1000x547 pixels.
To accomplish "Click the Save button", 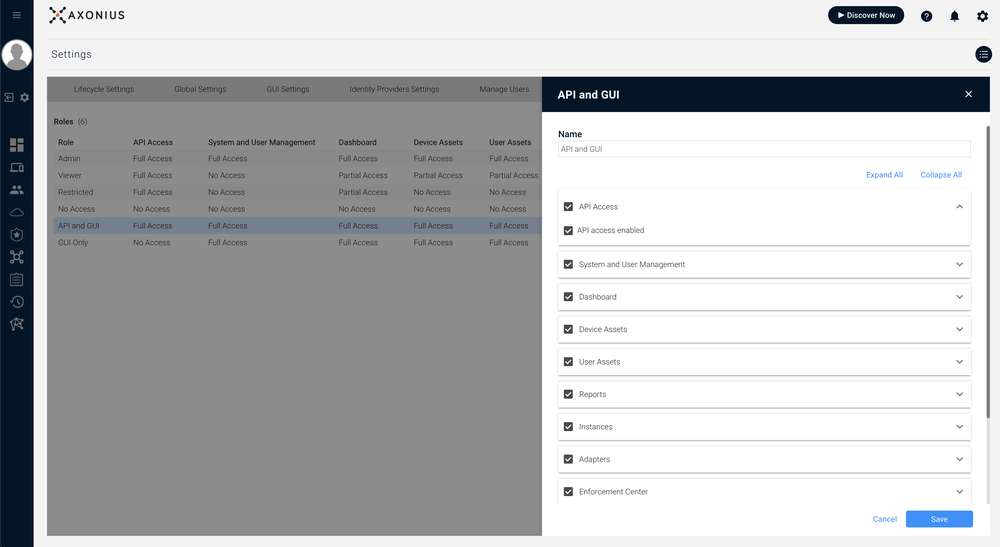I will coord(939,519).
